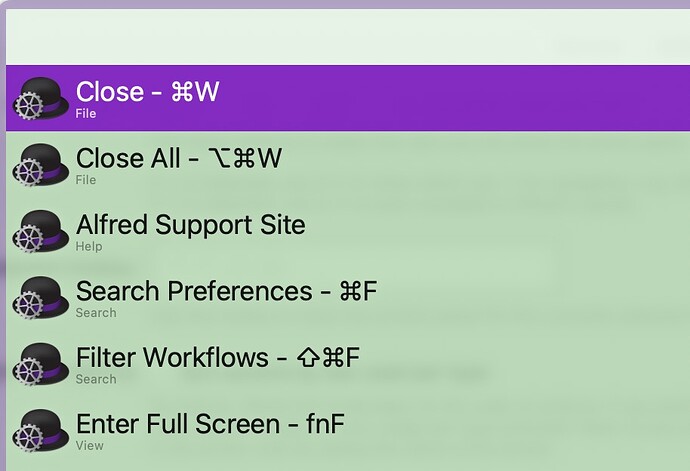Click the Alfred search input field
The height and width of the screenshot is (471, 690).
point(348,37)
